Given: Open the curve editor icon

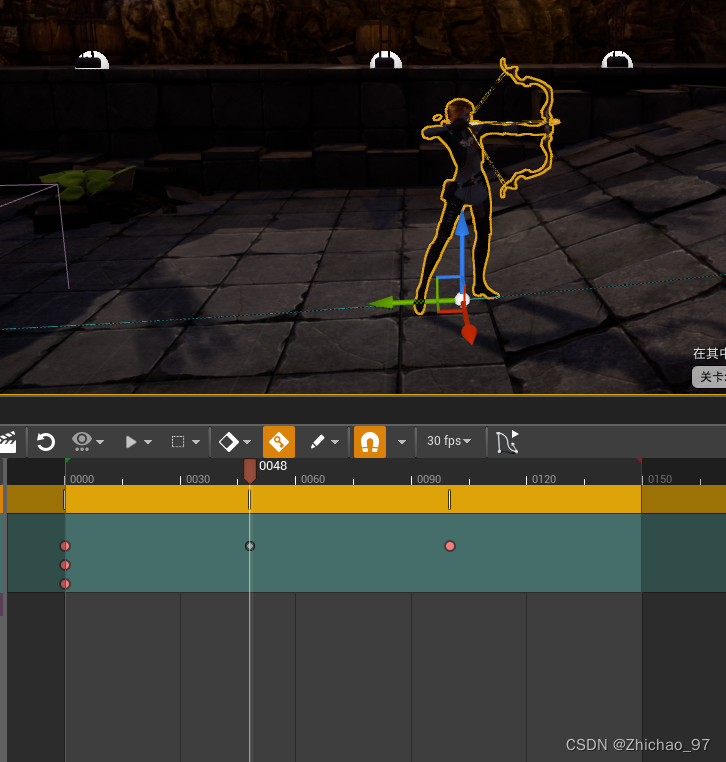Looking at the screenshot, I should 508,441.
